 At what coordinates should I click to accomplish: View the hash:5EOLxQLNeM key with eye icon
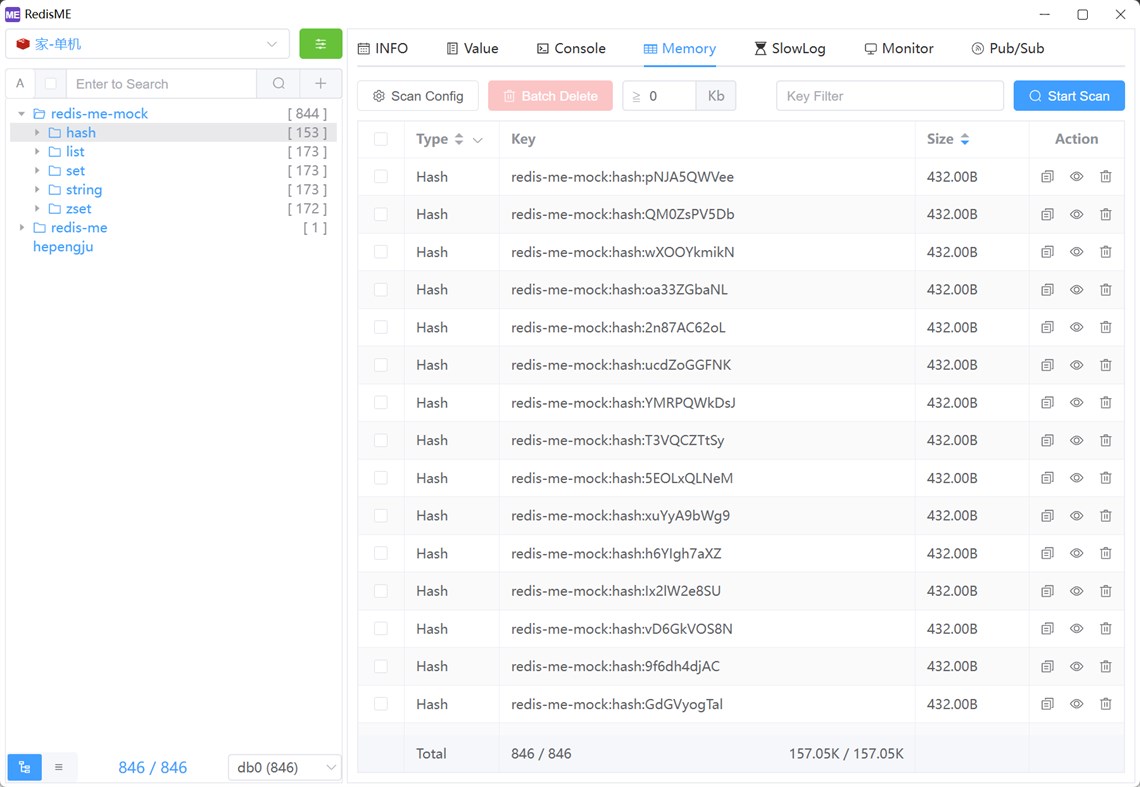point(1076,478)
